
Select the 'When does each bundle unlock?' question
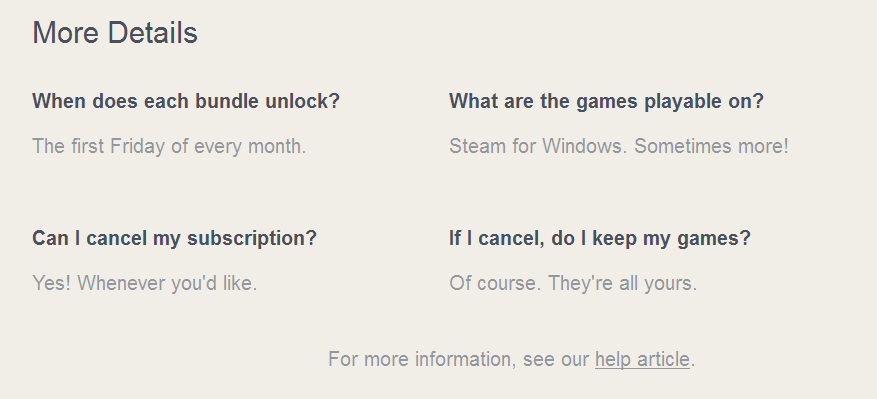click(186, 101)
